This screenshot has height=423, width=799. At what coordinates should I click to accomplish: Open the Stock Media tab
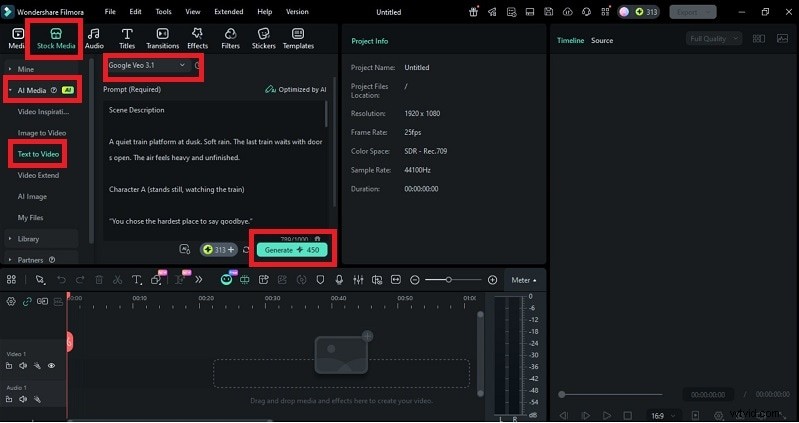click(56, 39)
